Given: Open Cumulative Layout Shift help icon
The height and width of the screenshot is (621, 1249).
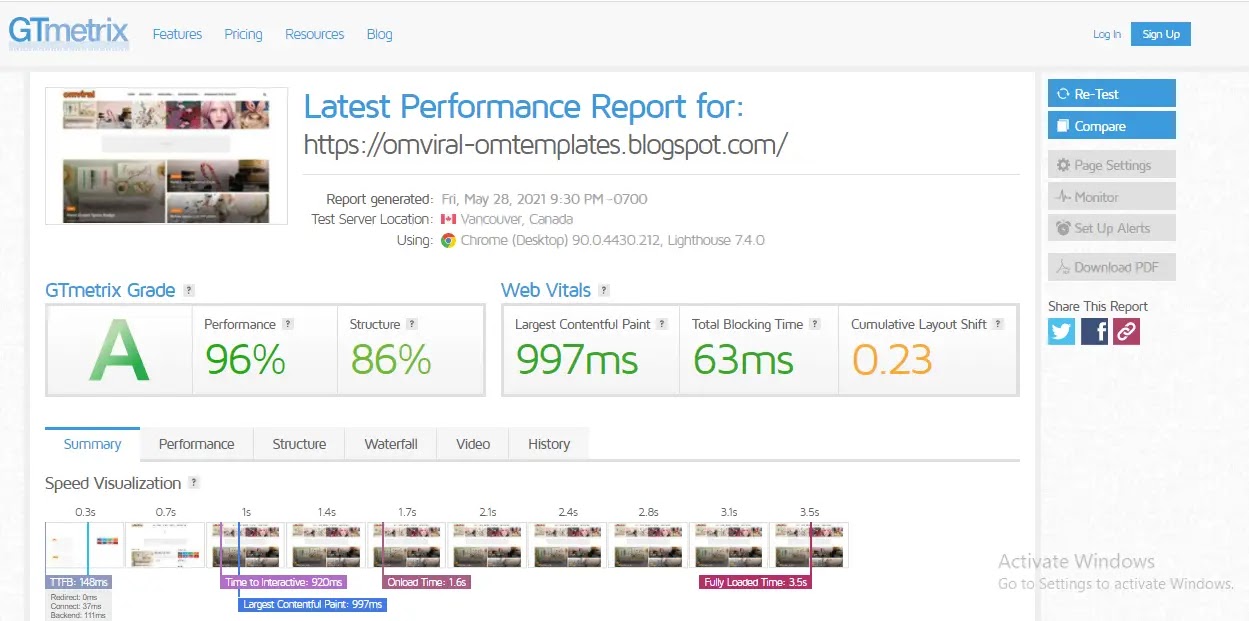Looking at the screenshot, I should [x=998, y=324].
